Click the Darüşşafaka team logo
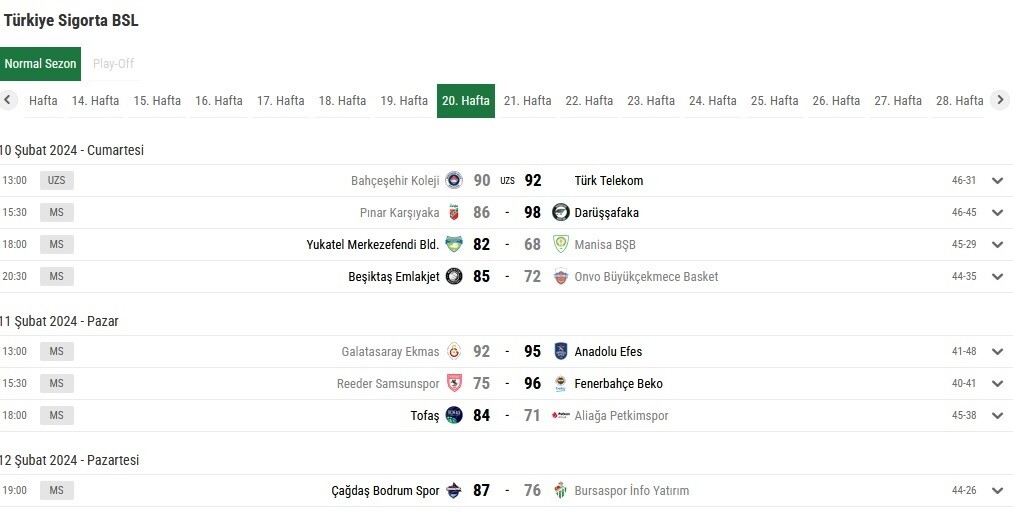The image size is (1013, 517). tap(561, 212)
